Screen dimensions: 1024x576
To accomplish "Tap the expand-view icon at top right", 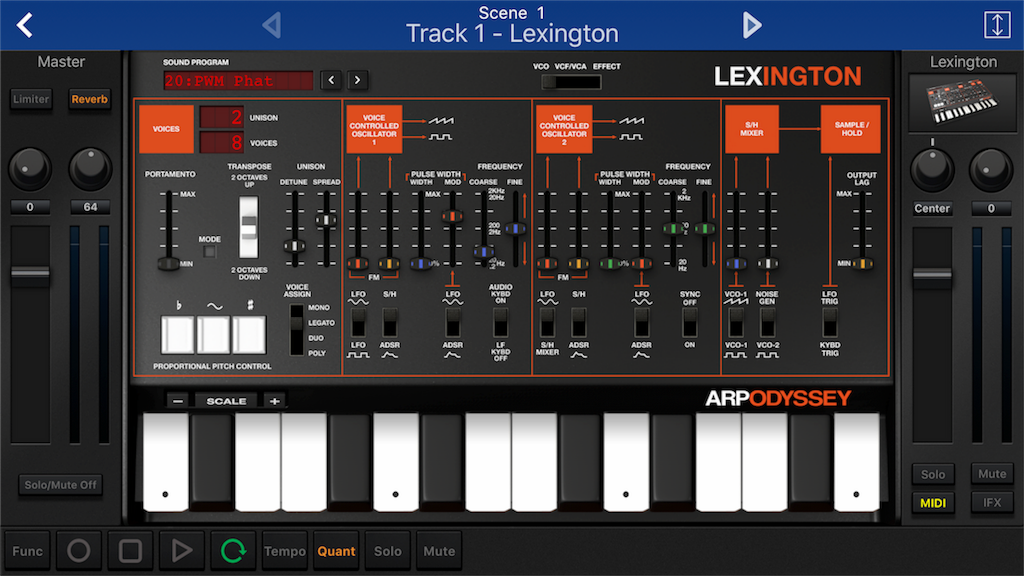I will [x=997, y=25].
